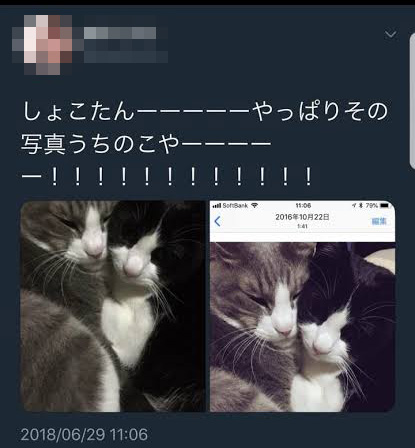415x448 pixels.
Task: Open the right attached photo screenshot
Action: click(302, 306)
